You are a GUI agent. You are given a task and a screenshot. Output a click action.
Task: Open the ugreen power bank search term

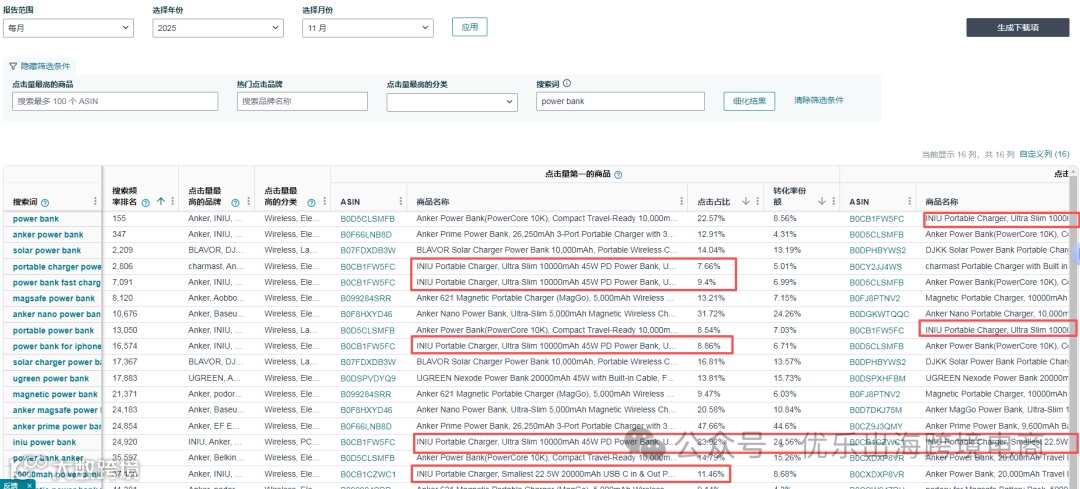(51, 378)
